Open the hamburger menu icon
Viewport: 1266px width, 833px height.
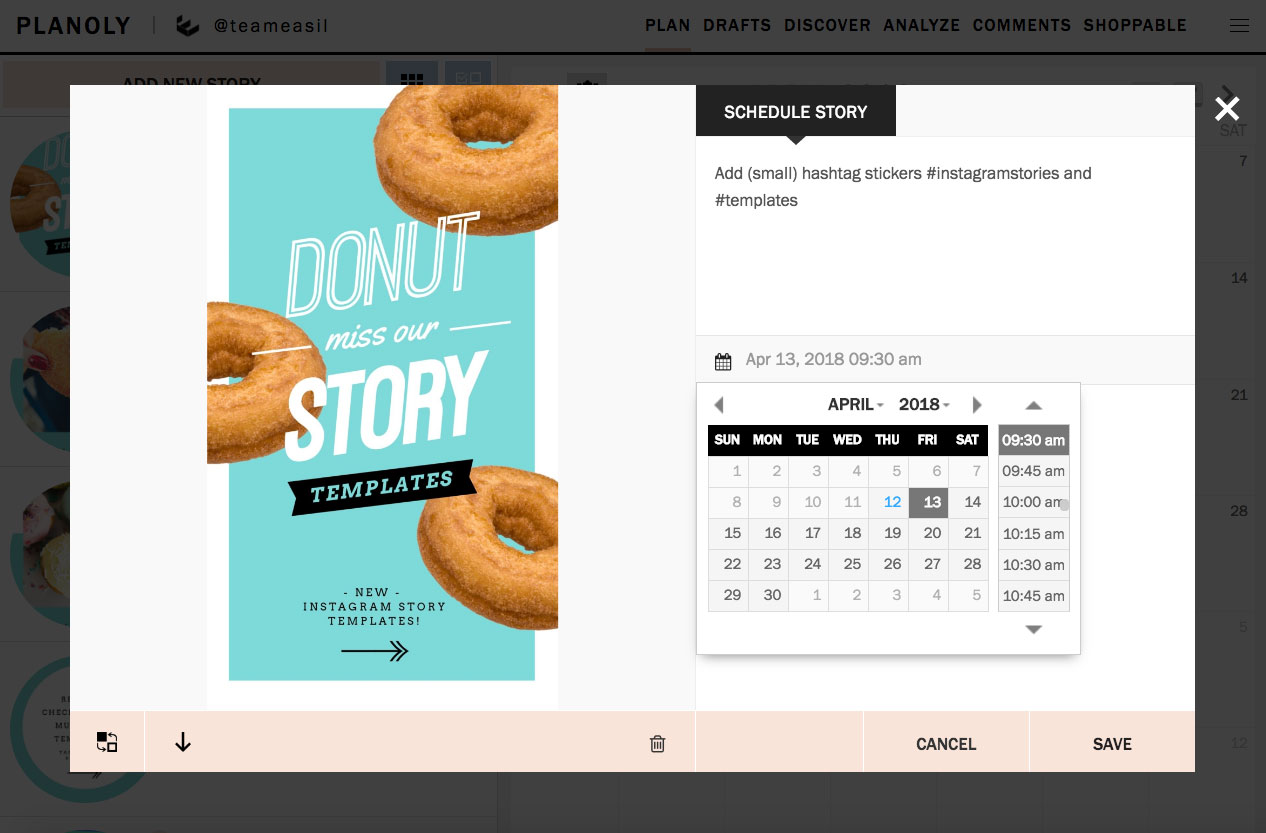tap(1239, 26)
